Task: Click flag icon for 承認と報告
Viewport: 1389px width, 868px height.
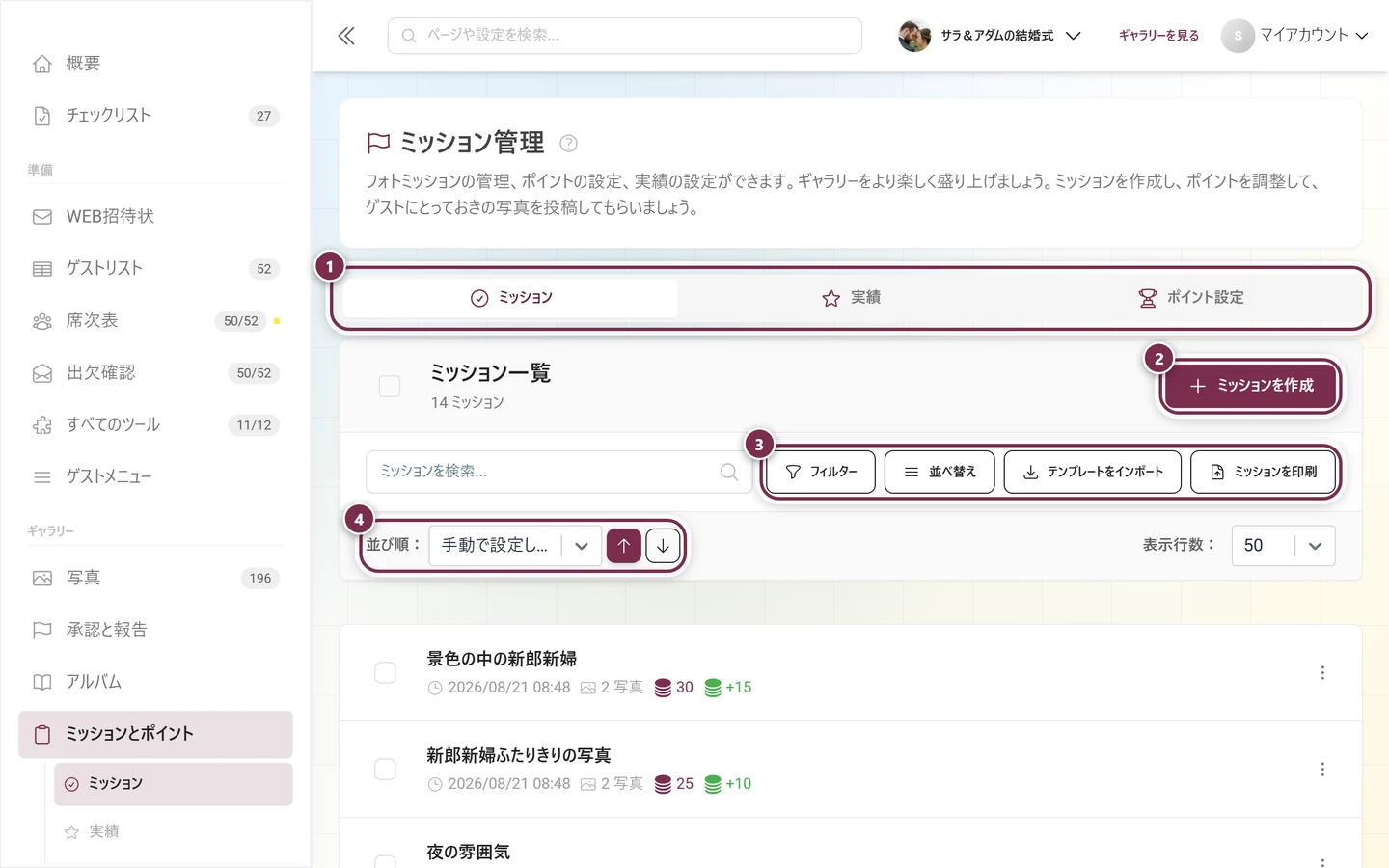Action: coord(42,630)
